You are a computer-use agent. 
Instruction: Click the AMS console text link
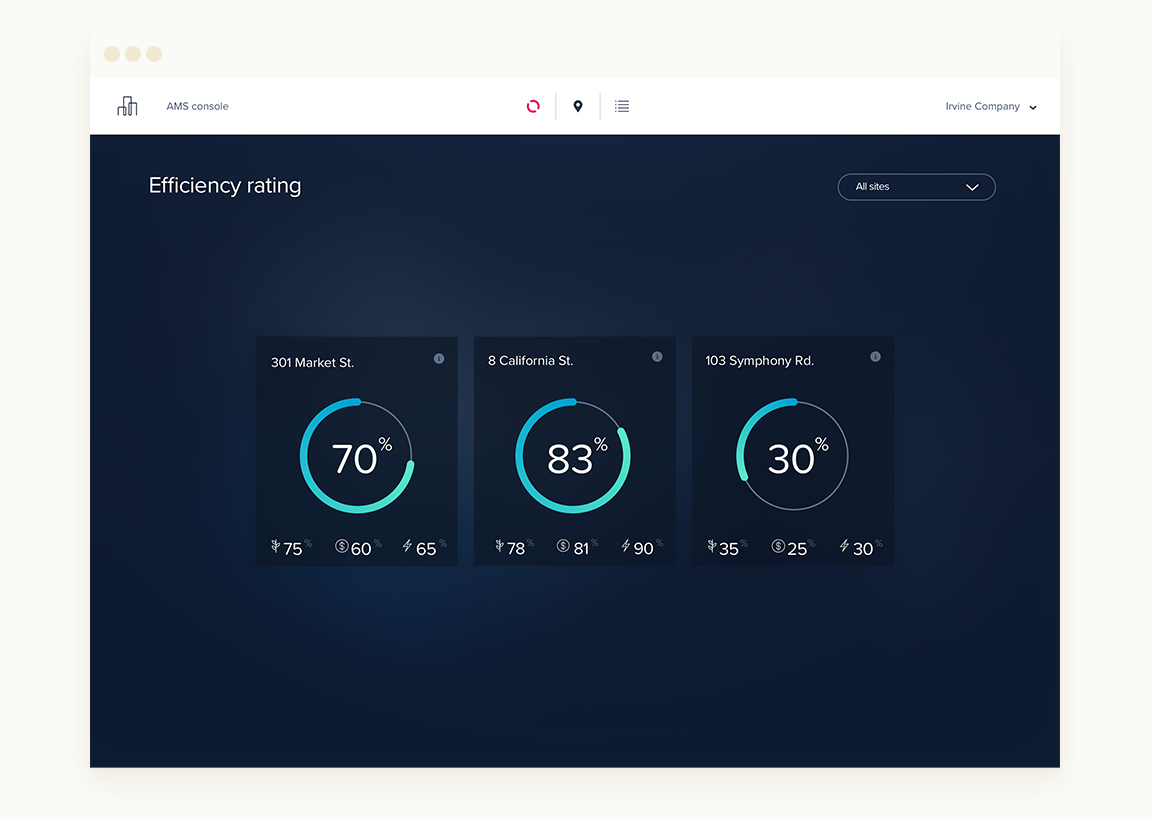tap(197, 106)
